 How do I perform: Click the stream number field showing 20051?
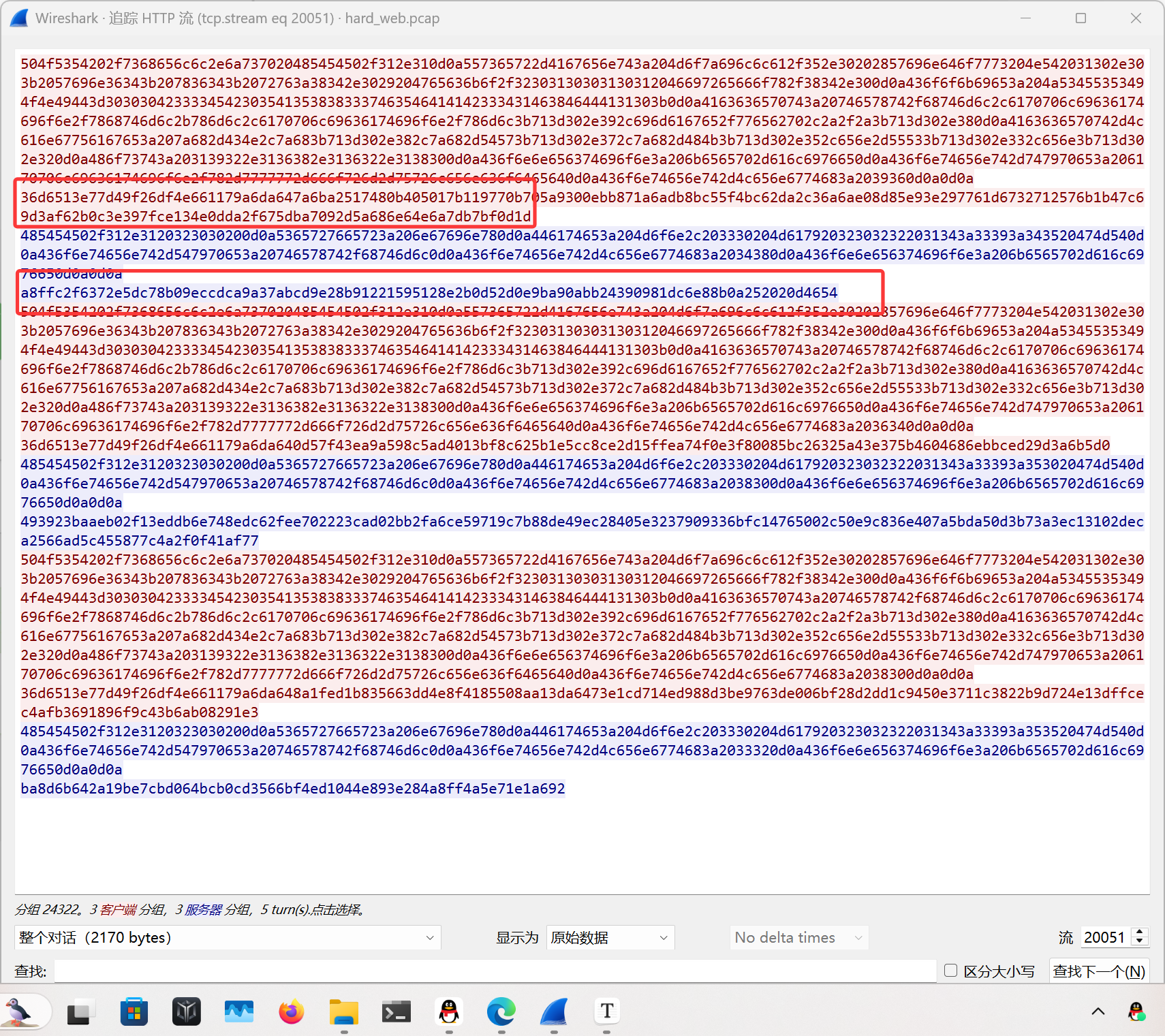1104,937
